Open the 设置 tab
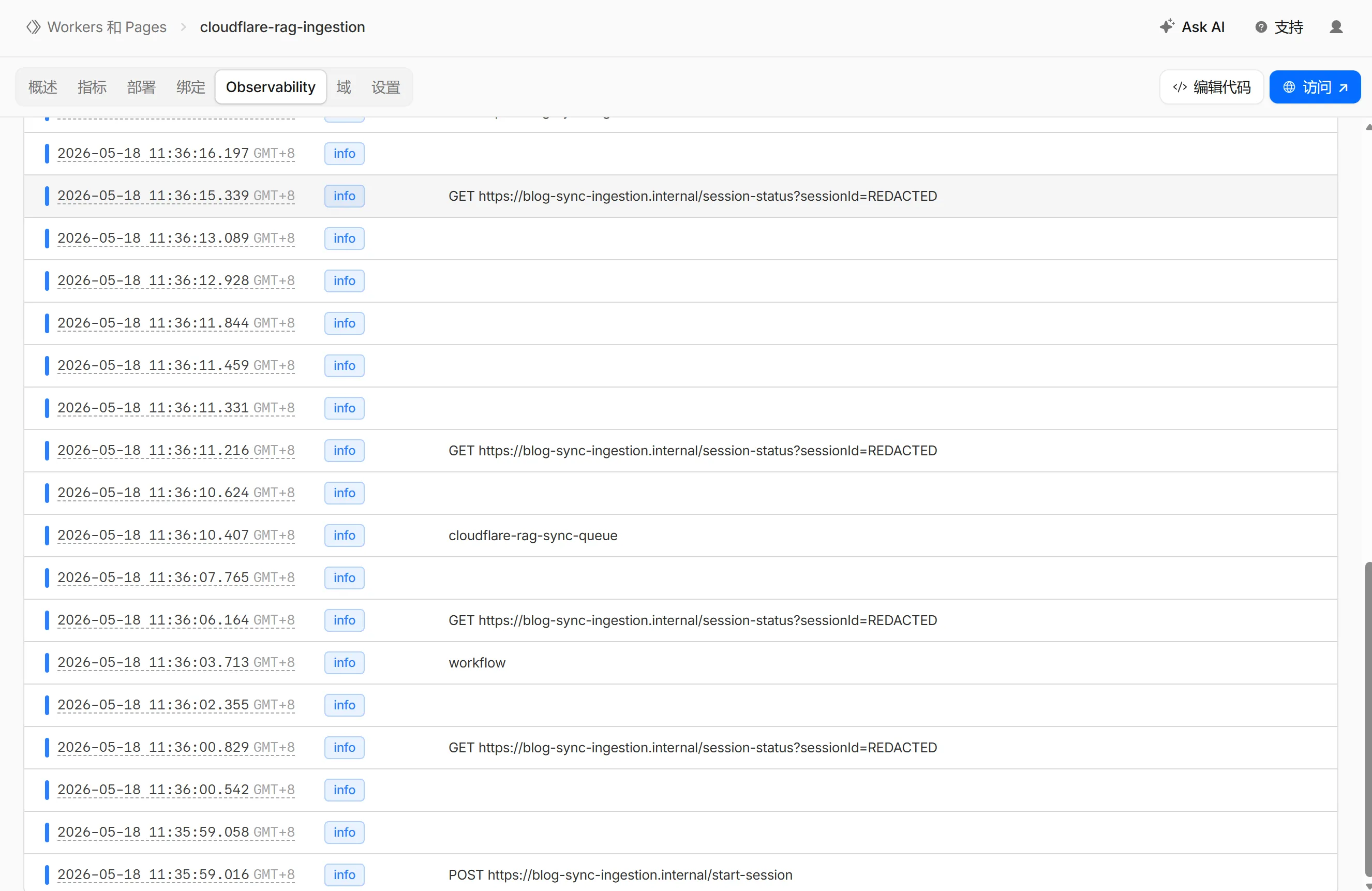The height and width of the screenshot is (891, 1372). [x=385, y=87]
